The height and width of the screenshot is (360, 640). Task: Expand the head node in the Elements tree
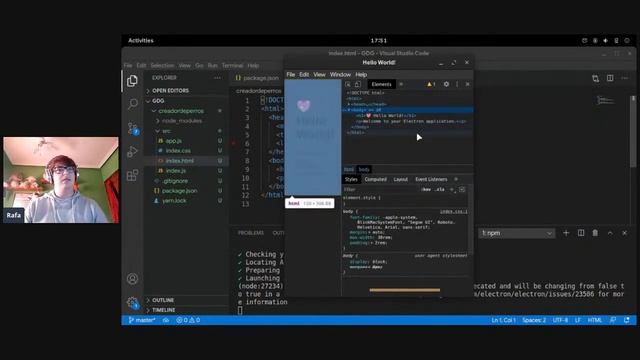(349, 104)
